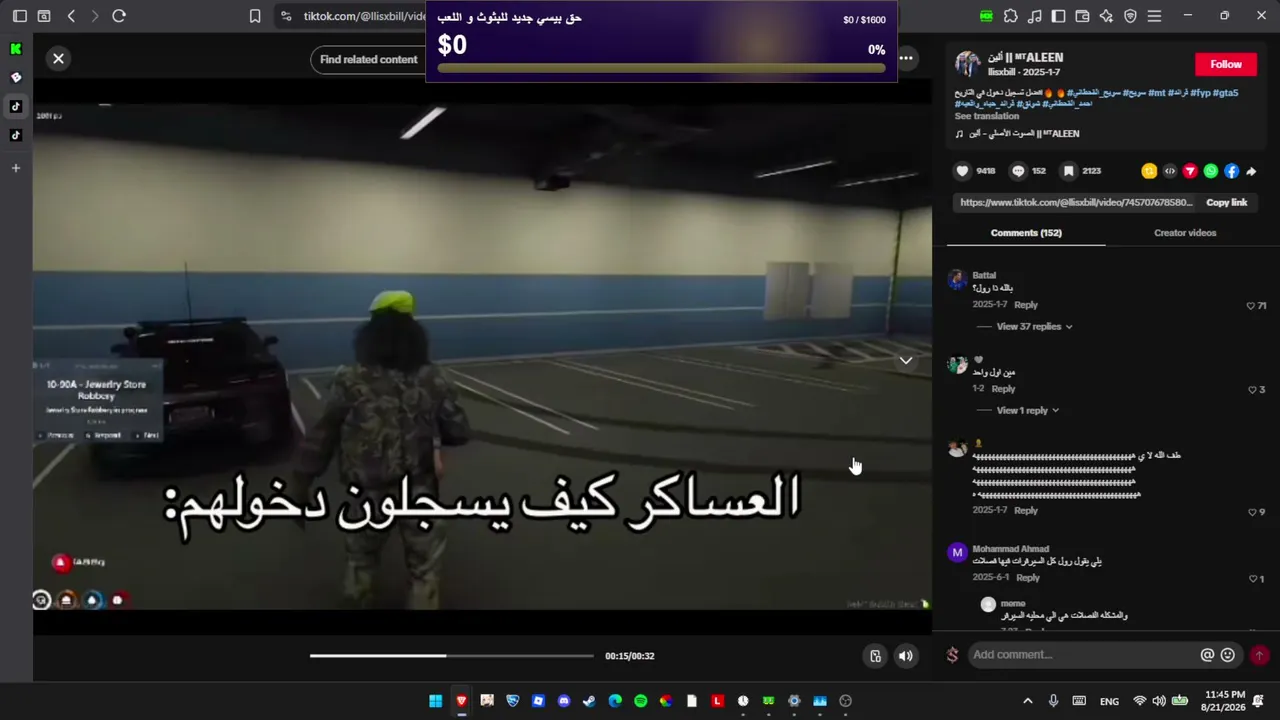Screen dimensions: 1280x720
Task: Seek in the video progress bar
Action: [x=451, y=656]
